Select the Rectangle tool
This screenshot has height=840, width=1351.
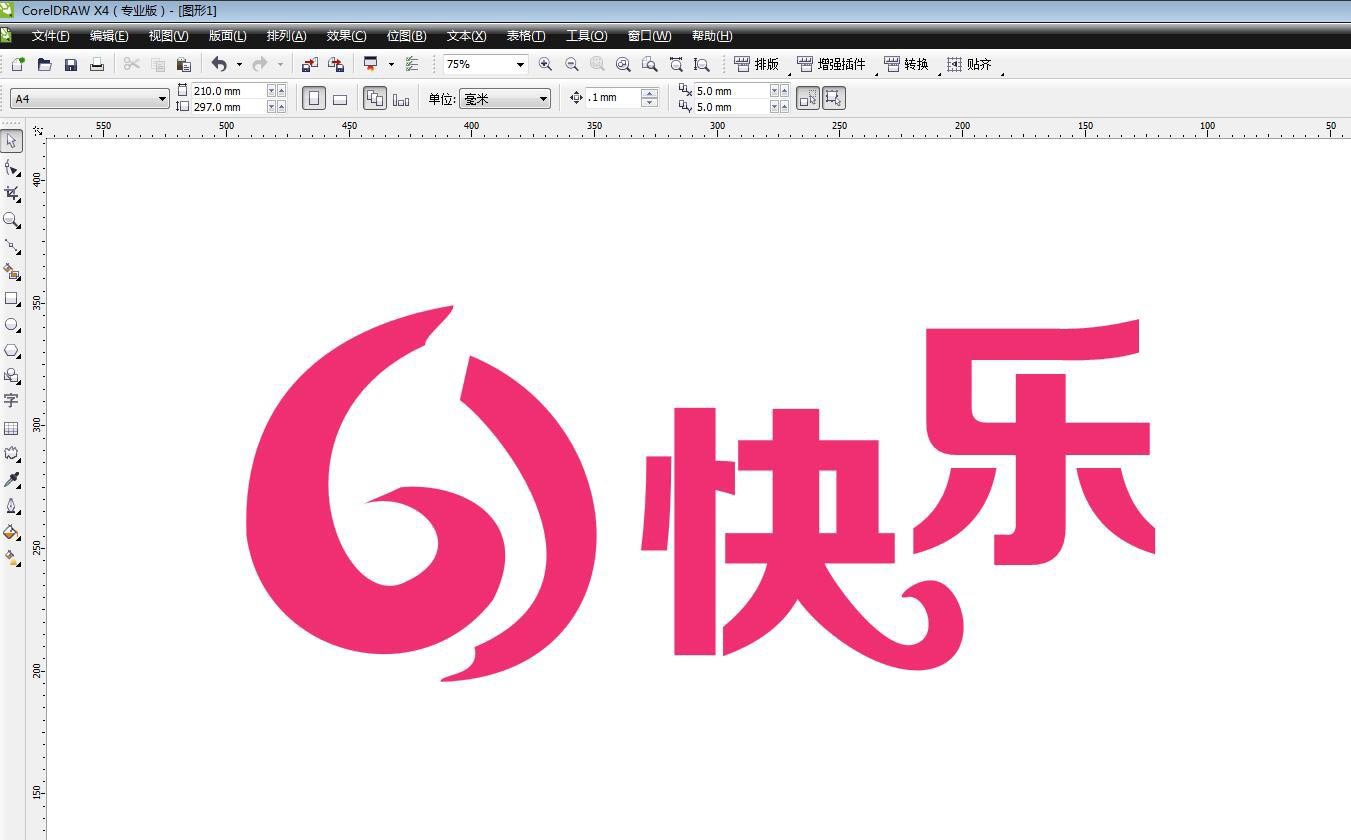coord(12,299)
